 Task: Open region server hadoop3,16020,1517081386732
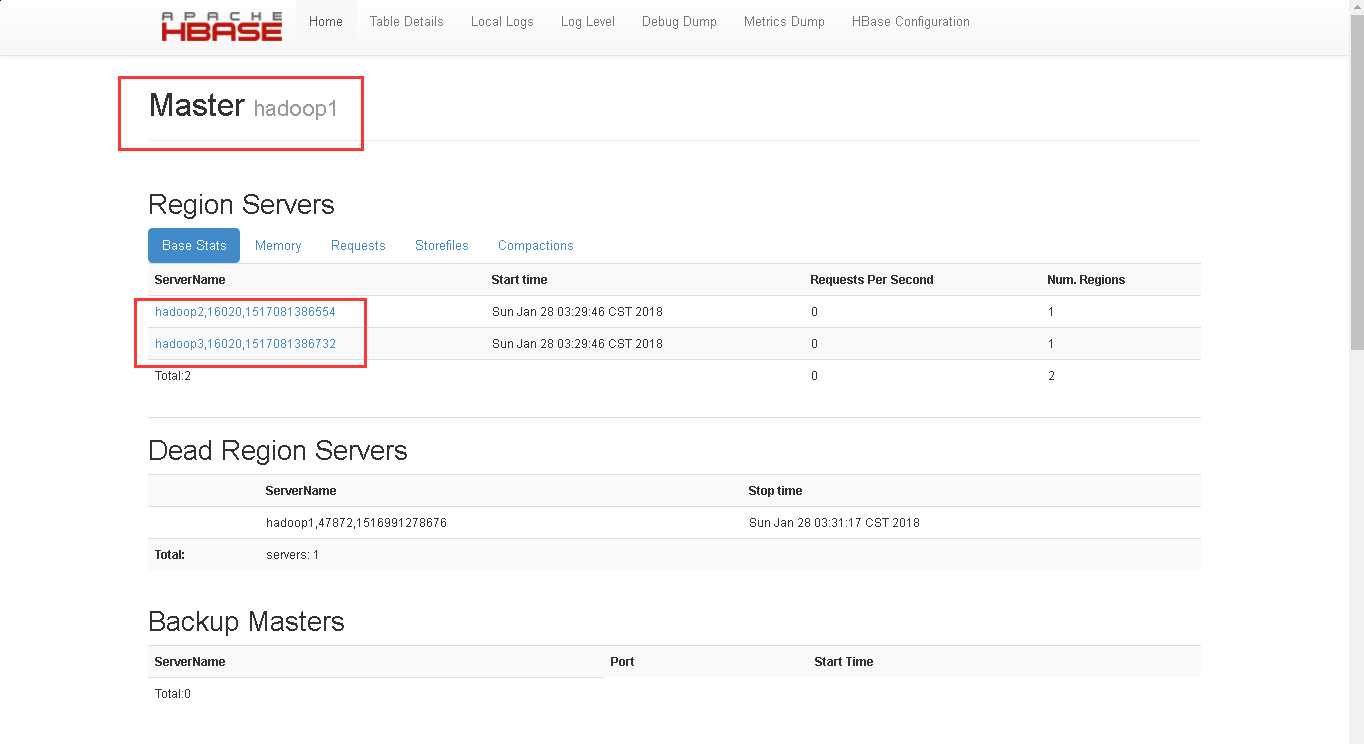tap(245, 344)
